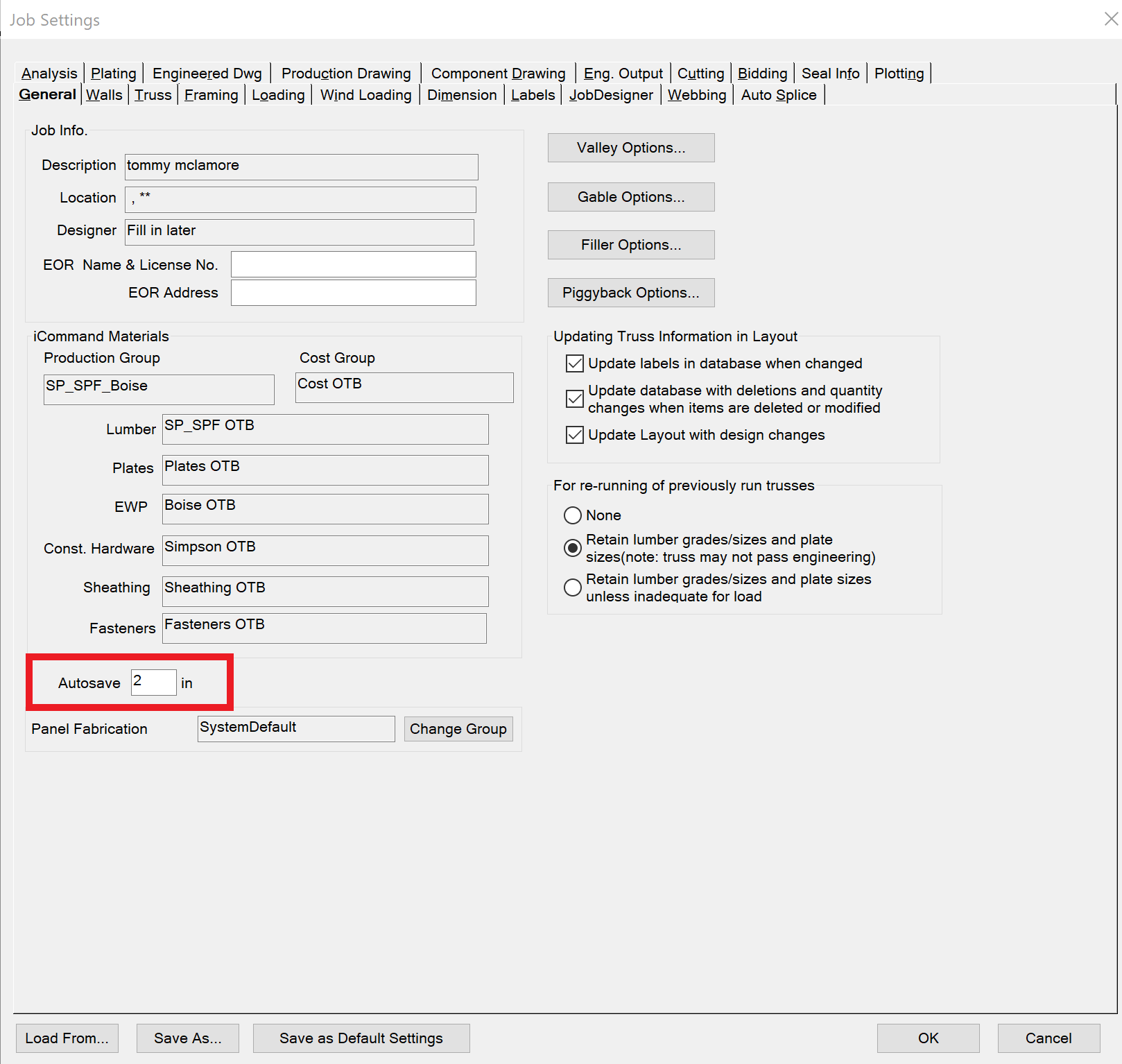Confirm settings with OK
The width and height of the screenshot is (1122, 1064).
pyautogui.click(x=927, y=1038)
